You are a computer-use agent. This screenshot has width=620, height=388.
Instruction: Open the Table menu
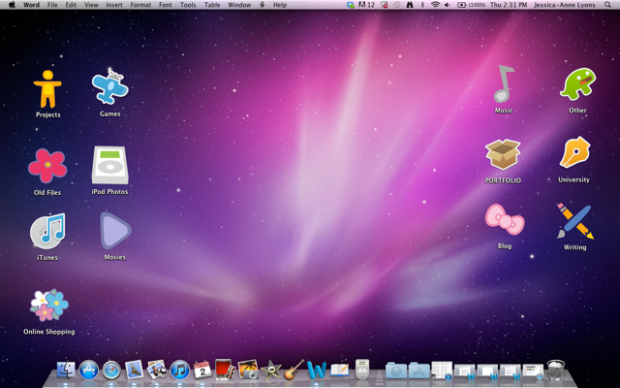pyautogui.click(x=212, y=5)
